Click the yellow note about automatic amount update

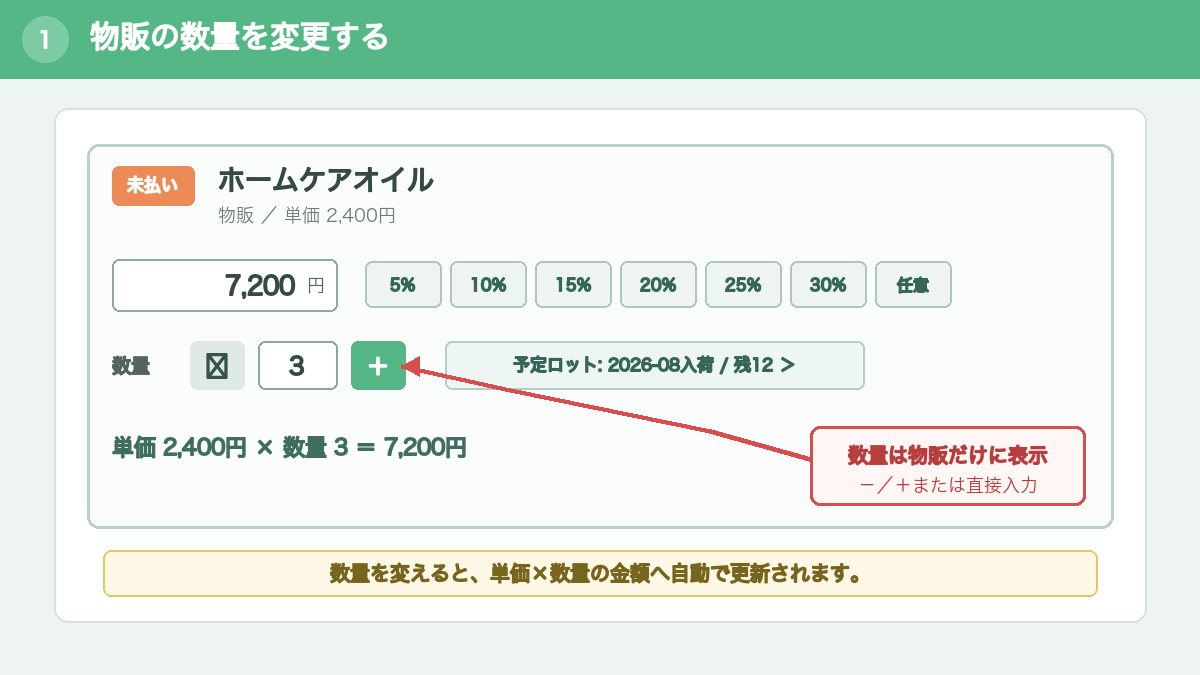coord(600,574)
